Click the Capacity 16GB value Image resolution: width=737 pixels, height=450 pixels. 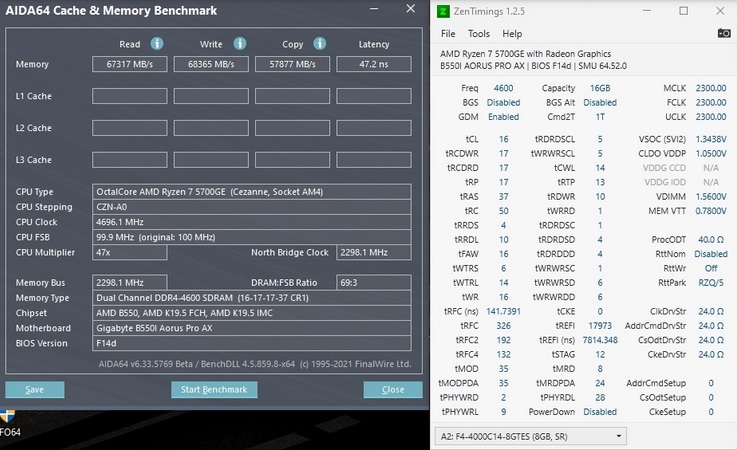point(600,88)
